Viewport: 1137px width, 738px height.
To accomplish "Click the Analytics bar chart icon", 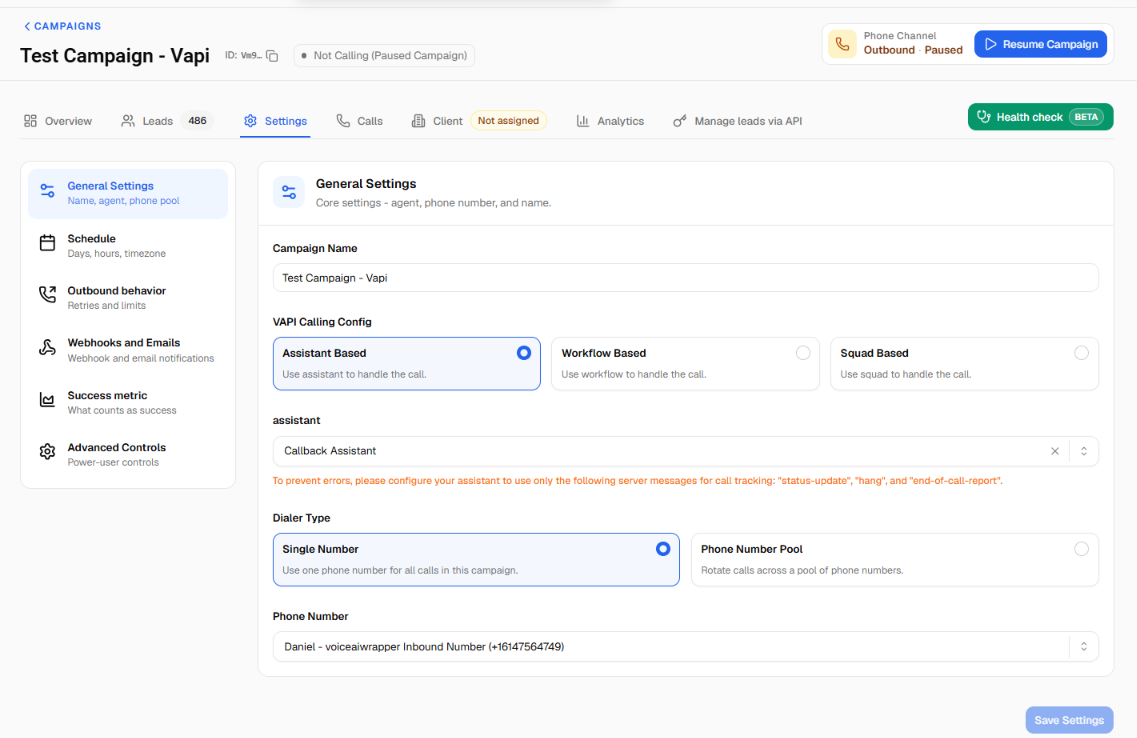I will pos(582,121).
